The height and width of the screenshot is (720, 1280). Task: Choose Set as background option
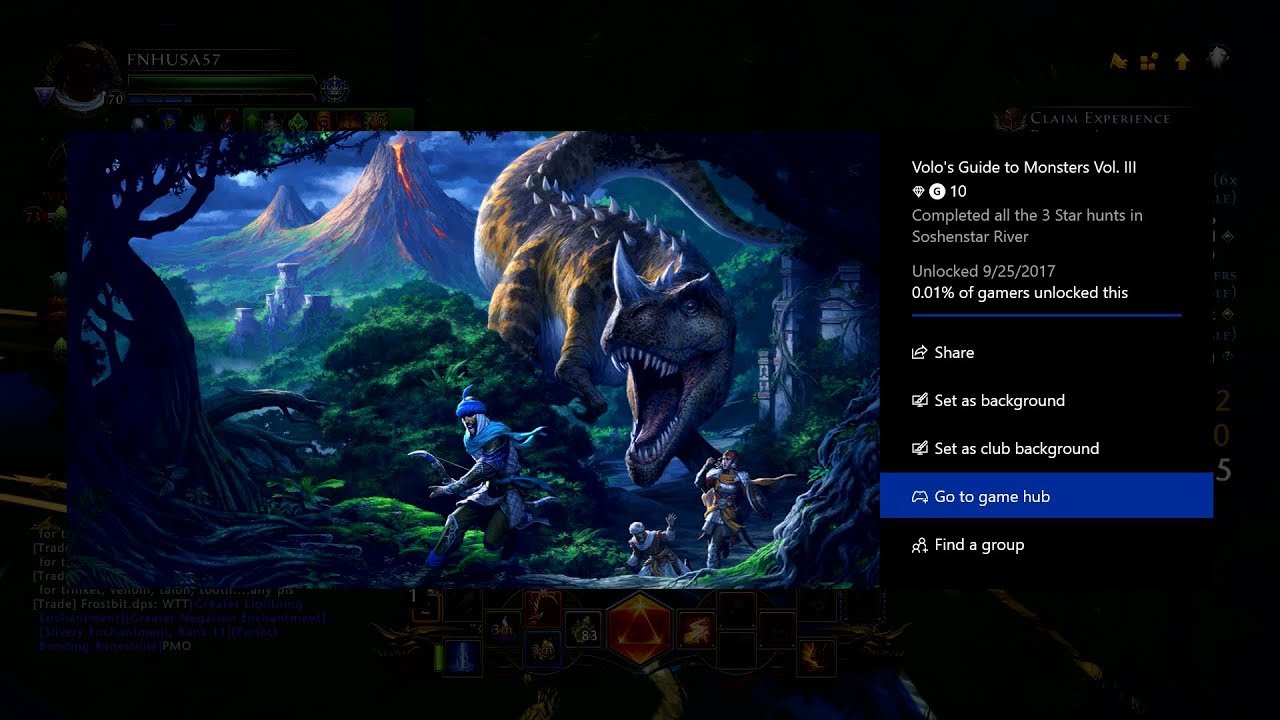tap(1046, 400)
